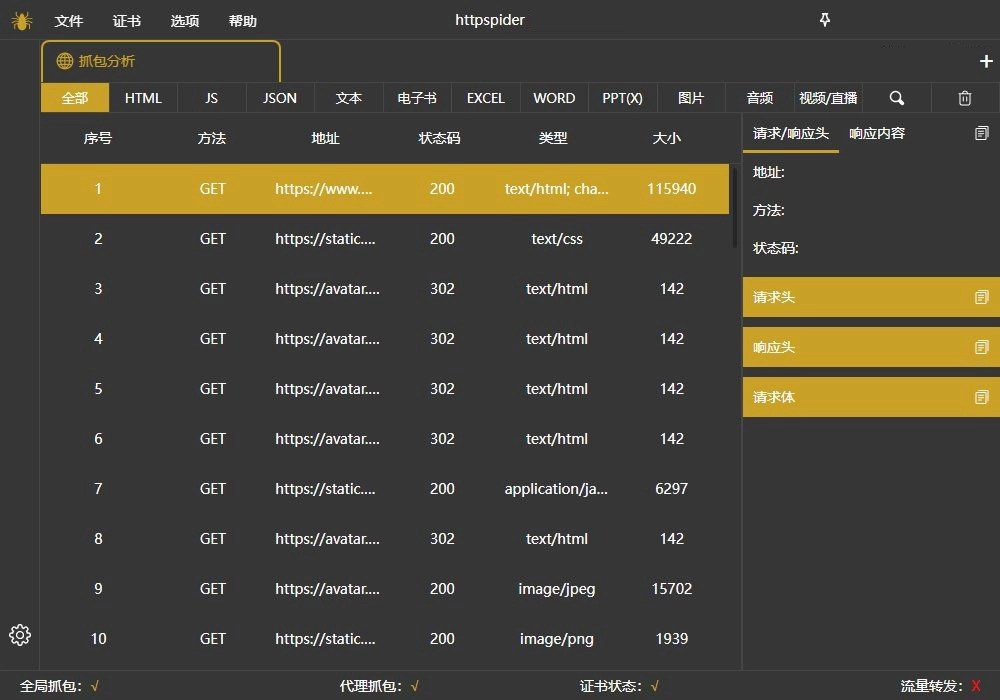Expand the 请求体 section
The height and width of the screenshot is (700, 1000).
click(871, 397)
